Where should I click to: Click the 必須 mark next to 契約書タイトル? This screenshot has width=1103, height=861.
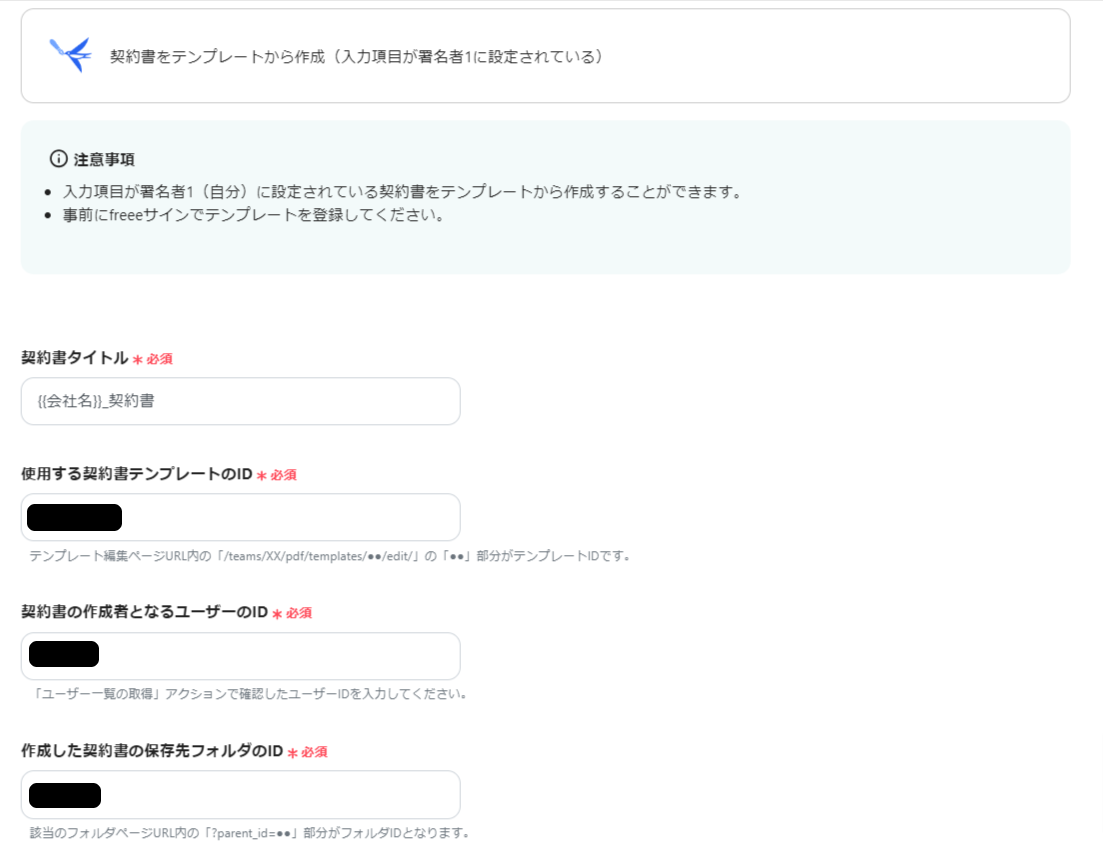pyautogui.click(x=153, y=359)
